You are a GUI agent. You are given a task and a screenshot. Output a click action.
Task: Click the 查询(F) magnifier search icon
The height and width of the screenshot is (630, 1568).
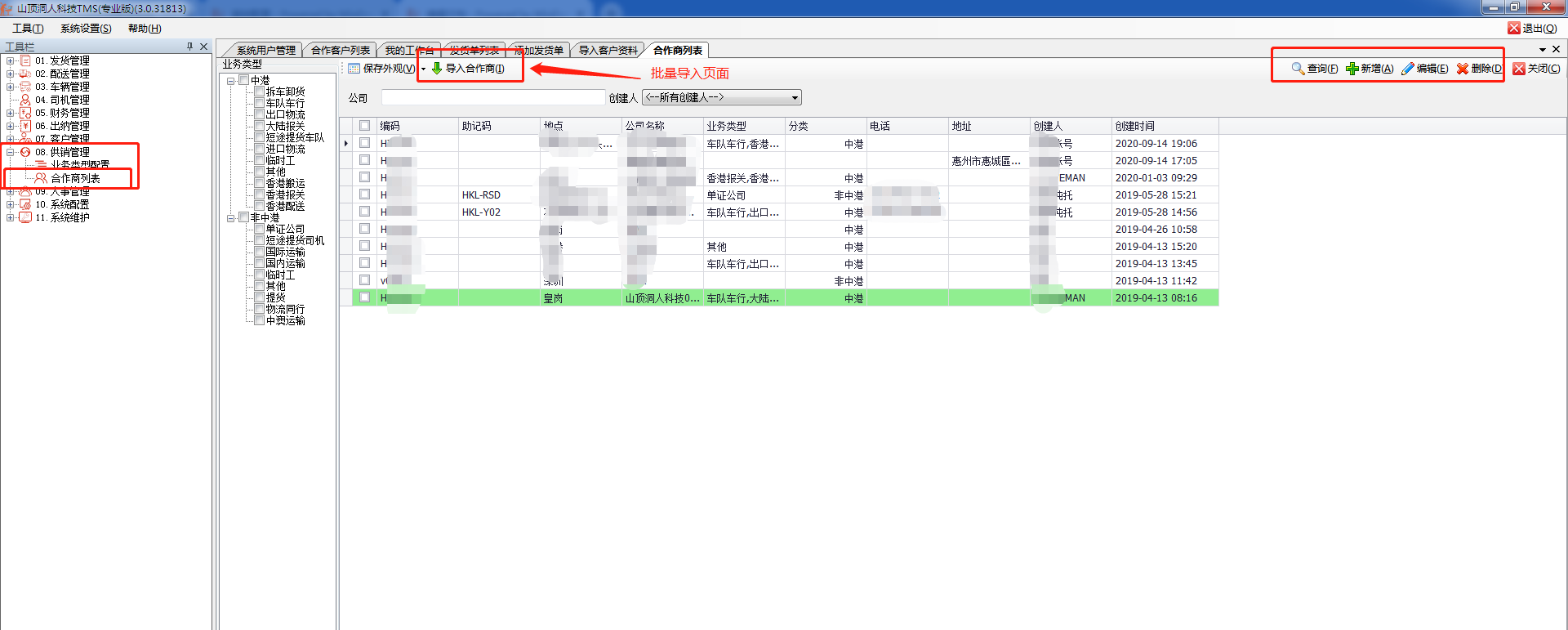pyautogui.click(x=1297, y=69)
